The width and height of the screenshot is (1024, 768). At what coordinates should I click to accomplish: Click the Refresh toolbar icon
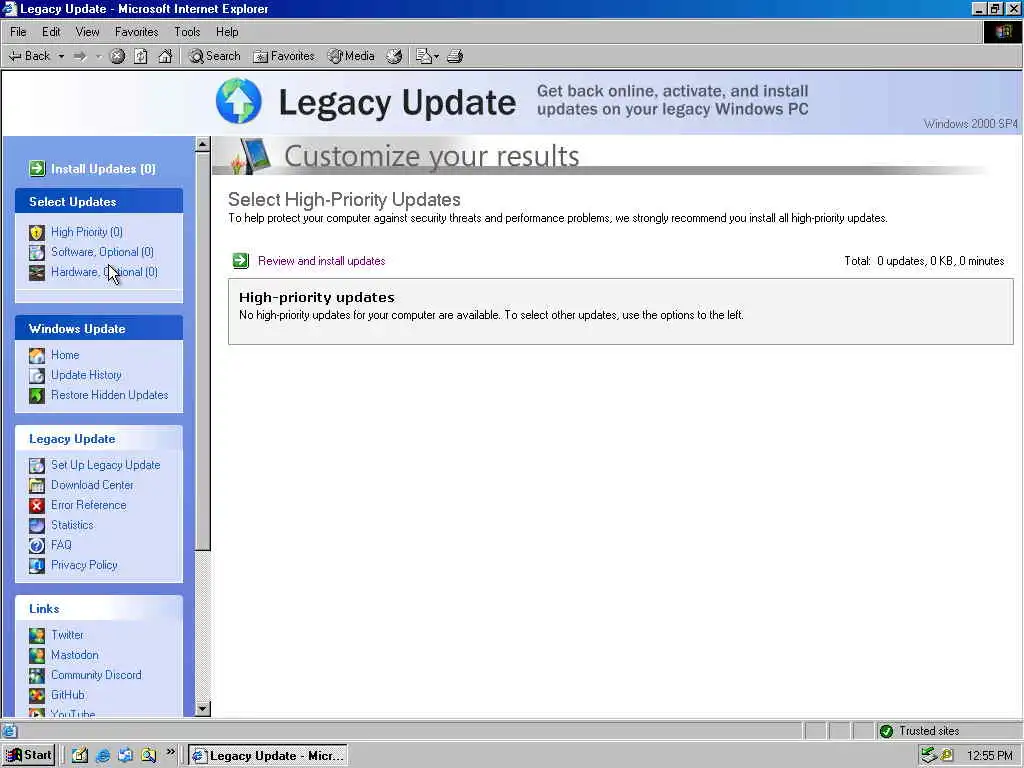pos(140,56)
